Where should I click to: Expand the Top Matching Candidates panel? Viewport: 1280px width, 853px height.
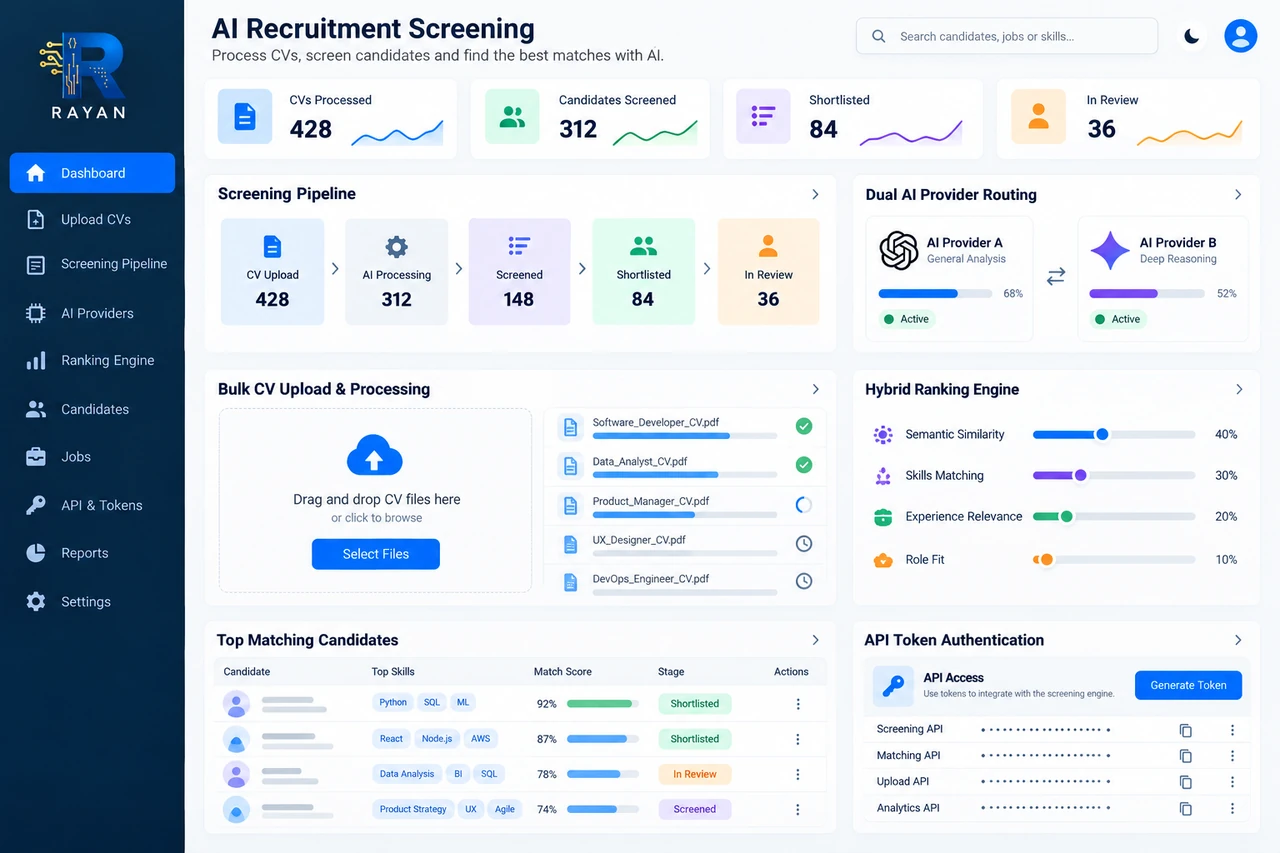pyautogui.click(x=816, y=640)
